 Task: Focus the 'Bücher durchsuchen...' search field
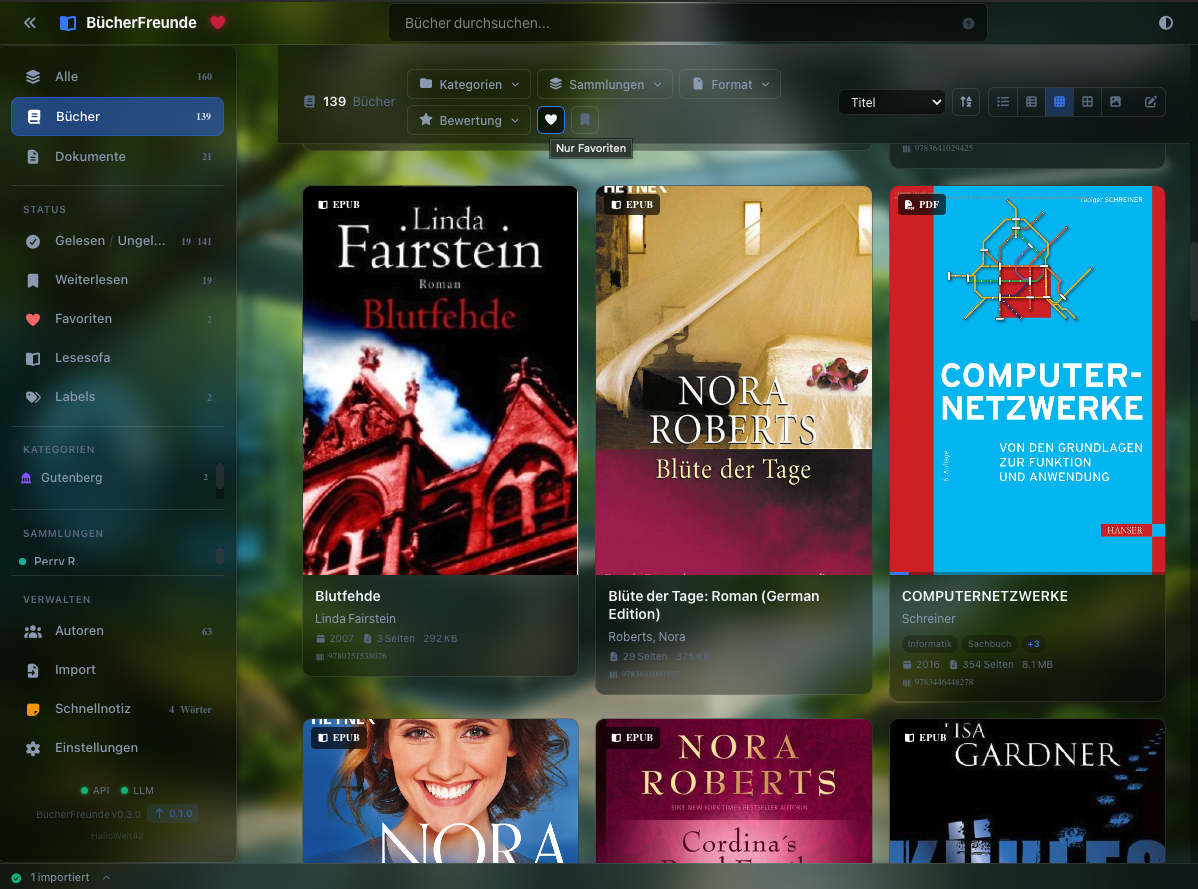click(x=688, y=23)
